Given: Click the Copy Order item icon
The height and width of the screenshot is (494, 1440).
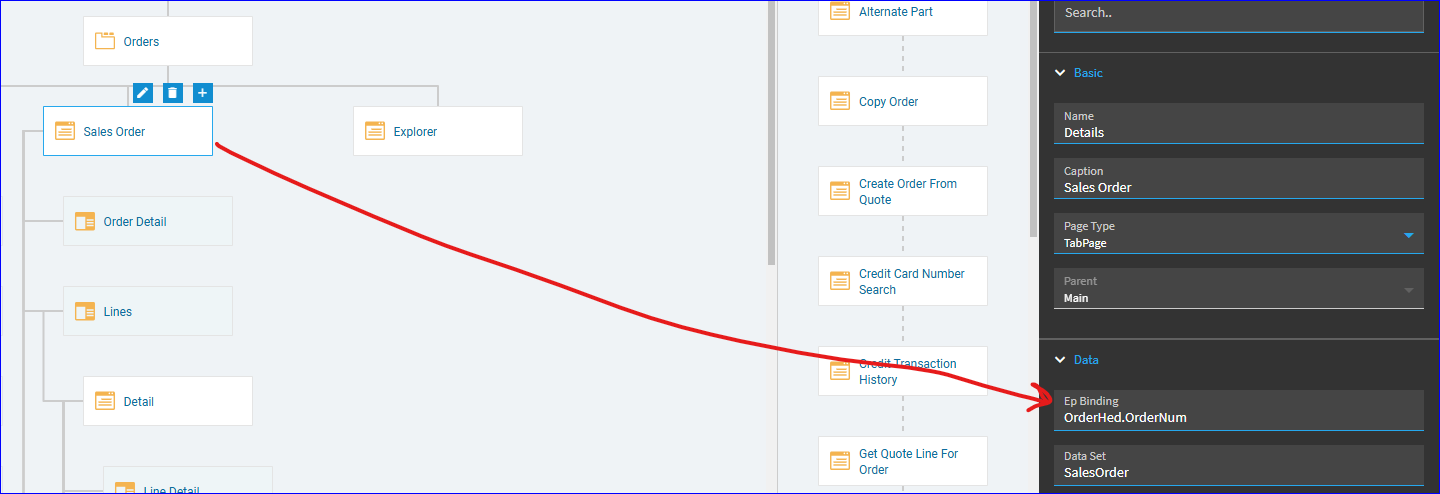Looking at the screenshot, I should click(x=840, y=101).
